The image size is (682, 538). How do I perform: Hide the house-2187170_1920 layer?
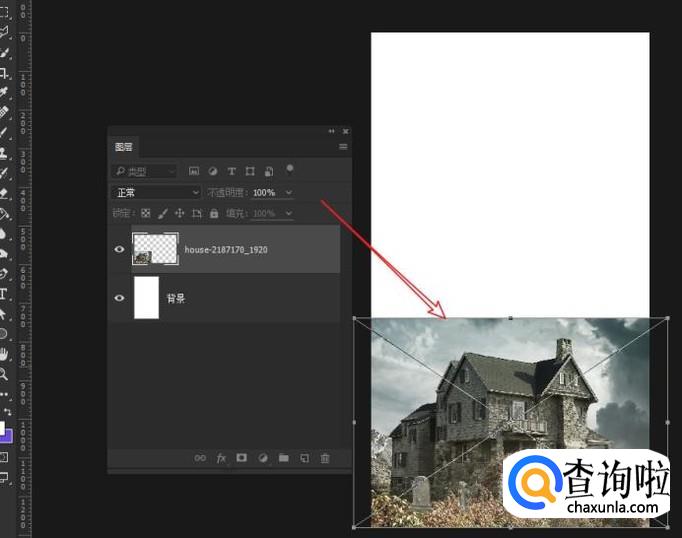coord(119,249)
